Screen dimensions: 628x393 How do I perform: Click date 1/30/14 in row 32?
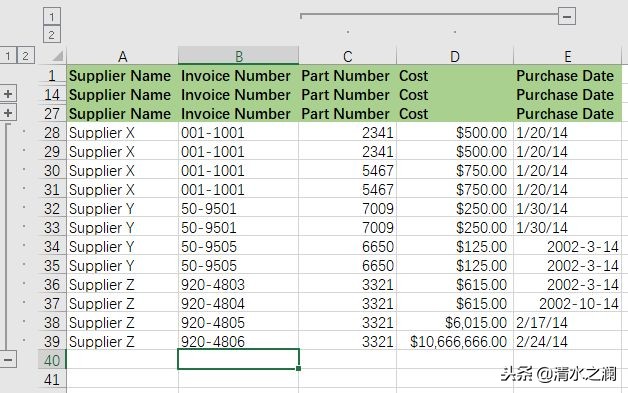(568, 208)
